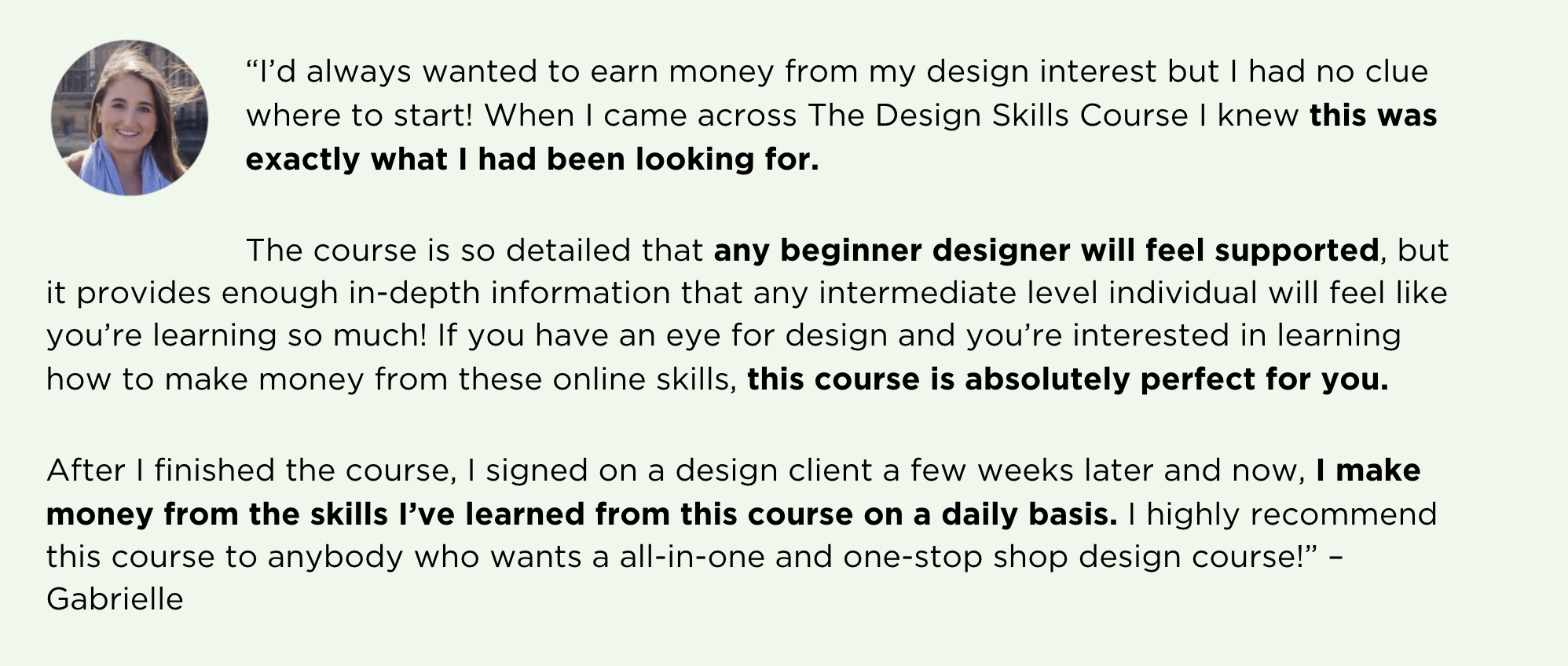The width and height of the screenshot is (1568, 666).
Task: Click Gabrielle's circular profile photo
Action: coord(130,118)
